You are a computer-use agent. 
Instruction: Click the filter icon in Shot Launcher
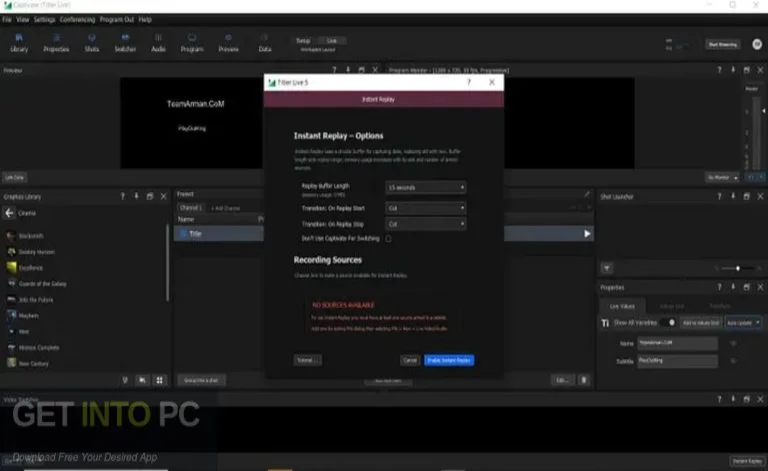point(606,268)
